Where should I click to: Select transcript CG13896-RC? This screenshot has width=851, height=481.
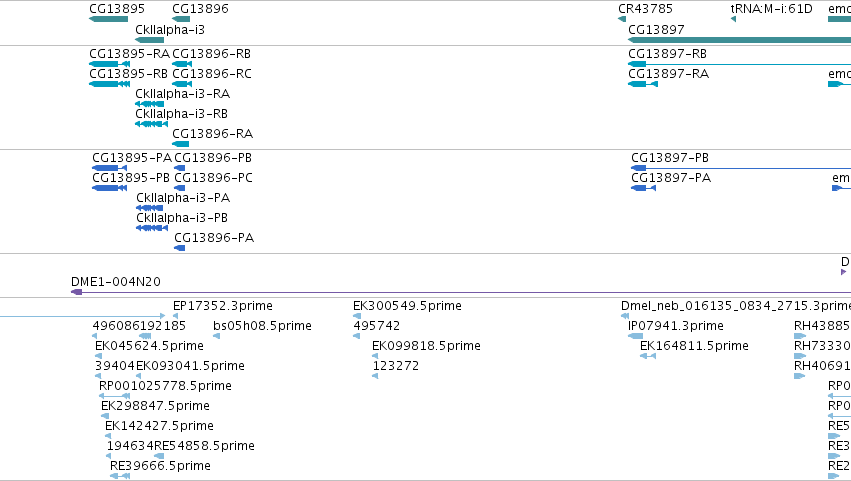[x=212, y=74]
